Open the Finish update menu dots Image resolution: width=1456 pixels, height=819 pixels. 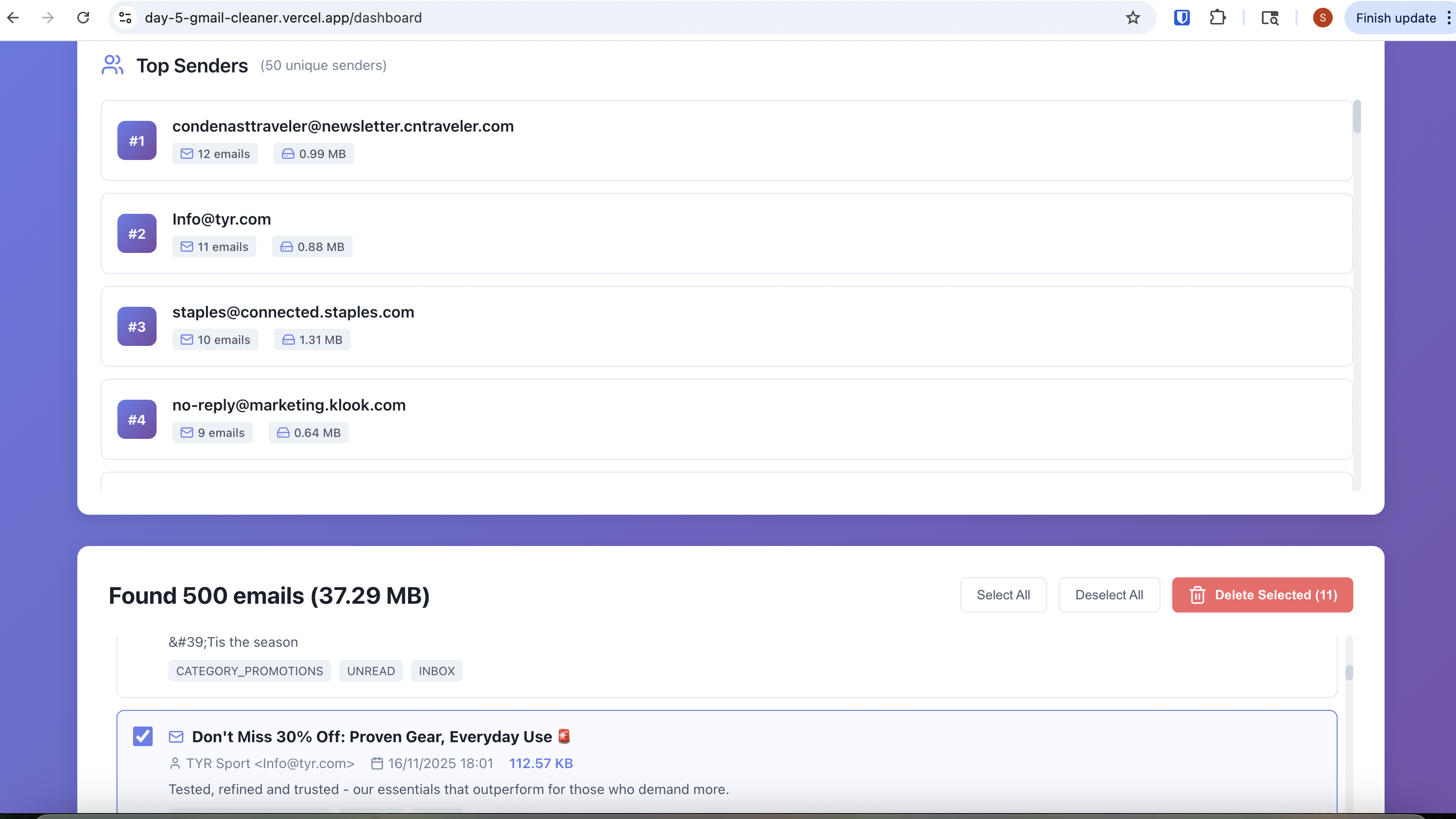click(x=1449, y=18)
